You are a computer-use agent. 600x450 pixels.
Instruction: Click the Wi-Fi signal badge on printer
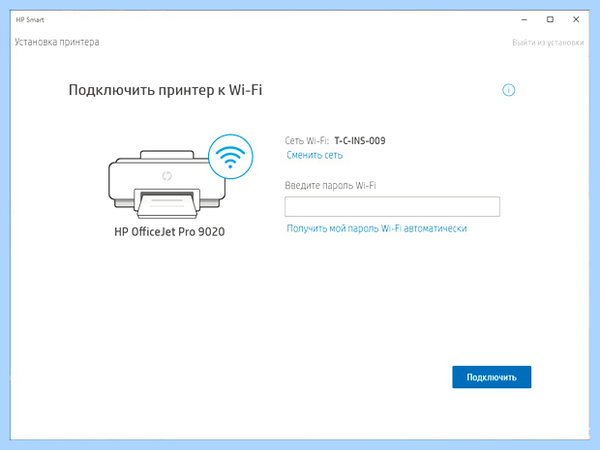pos(230,157)
